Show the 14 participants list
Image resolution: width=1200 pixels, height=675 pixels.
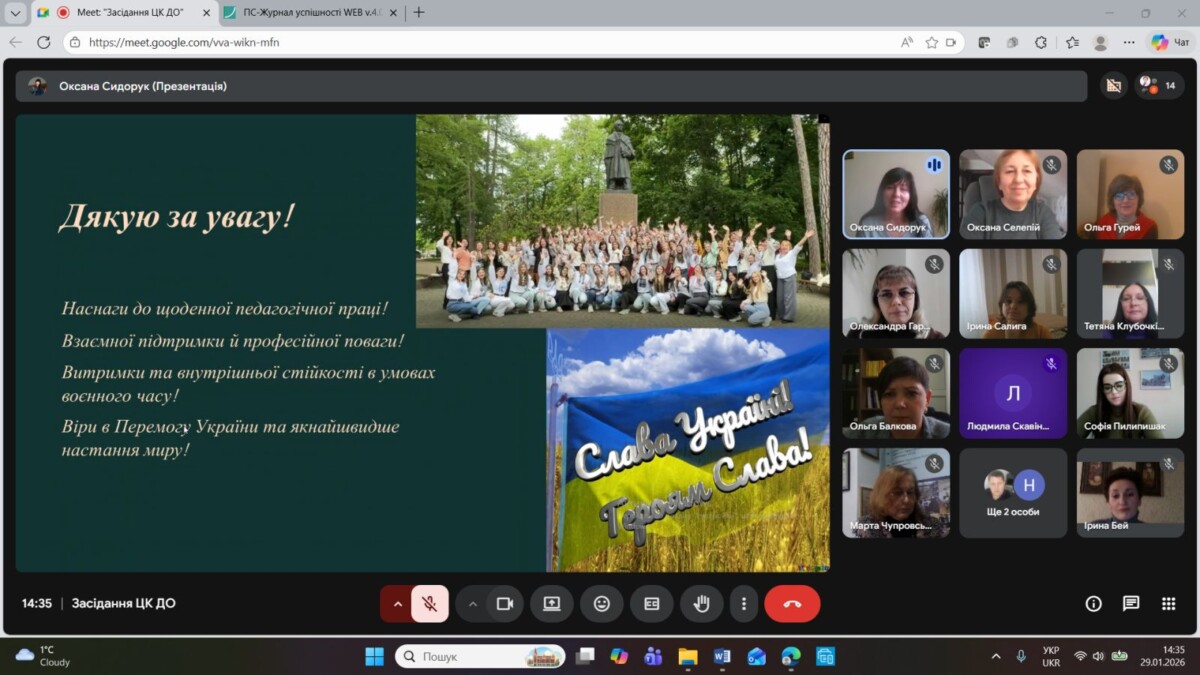click(x=1160, y=86)
